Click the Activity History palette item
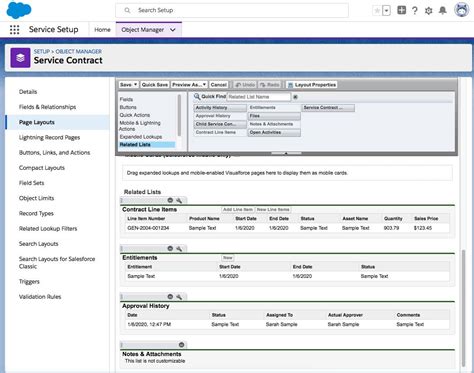This screenshot has width=474, height=373. [x=220, y=108]
